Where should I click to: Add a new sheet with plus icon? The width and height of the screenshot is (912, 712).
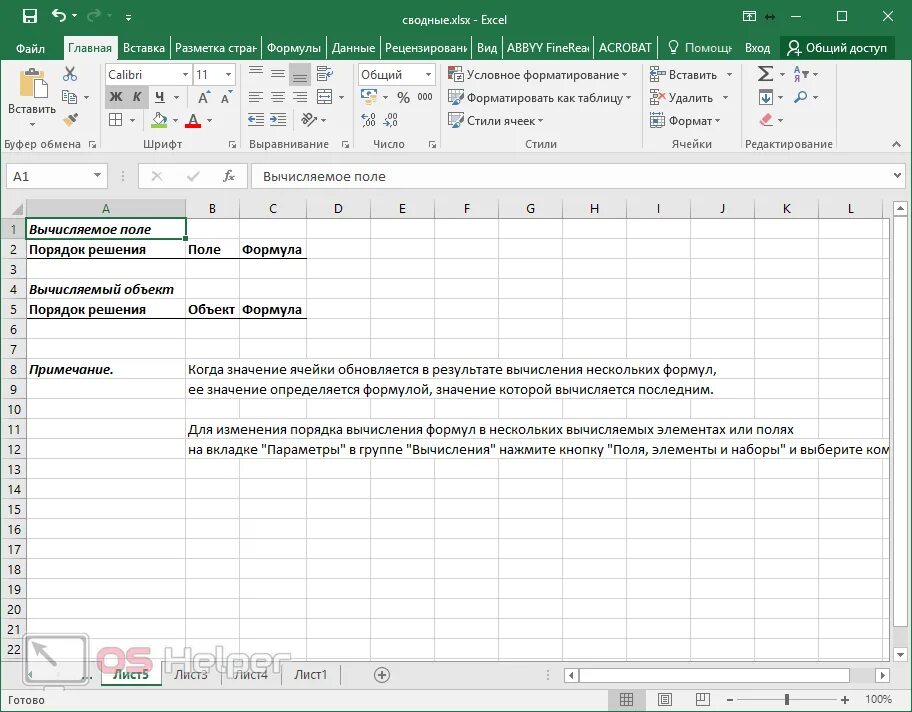tap(382, 675)
